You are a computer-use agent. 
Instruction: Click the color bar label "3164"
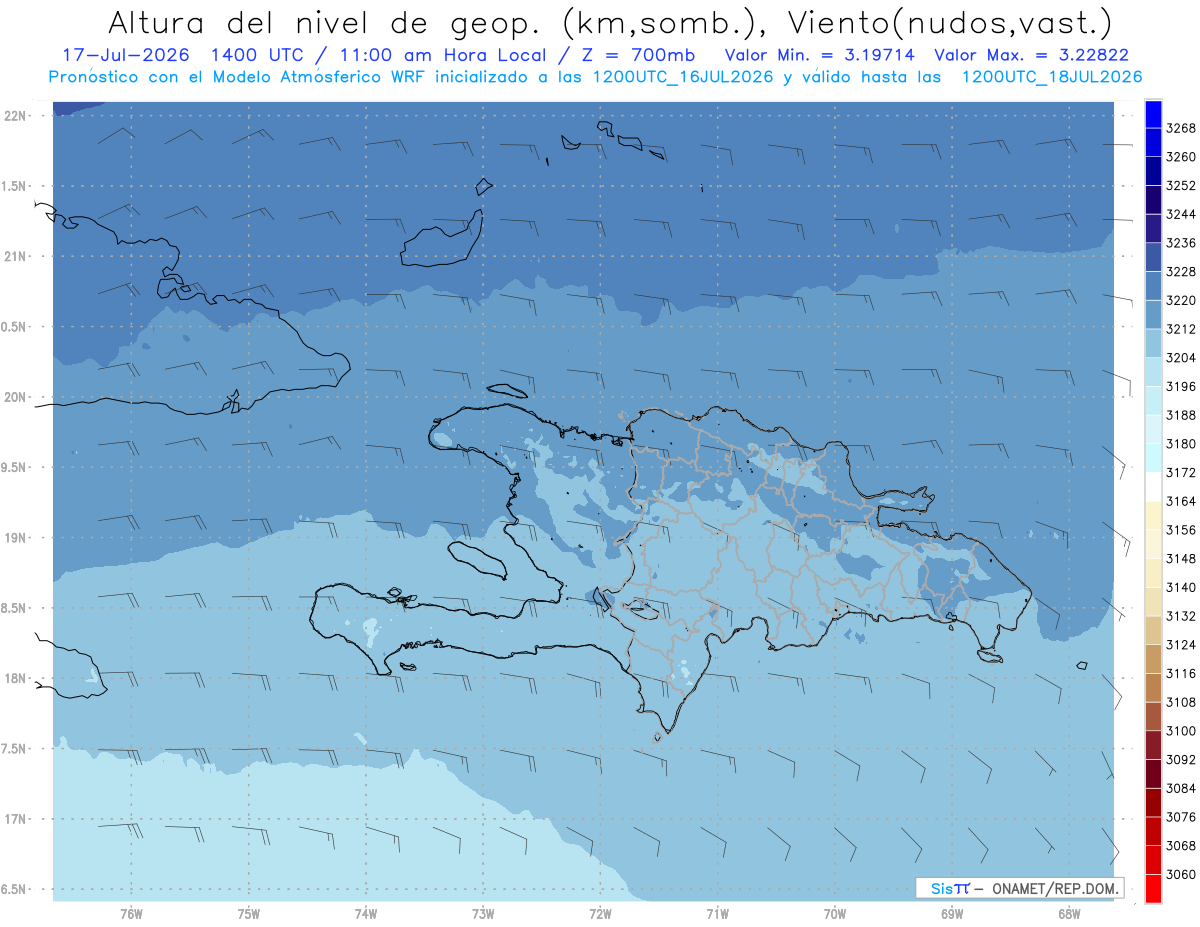pos(1181,501)
